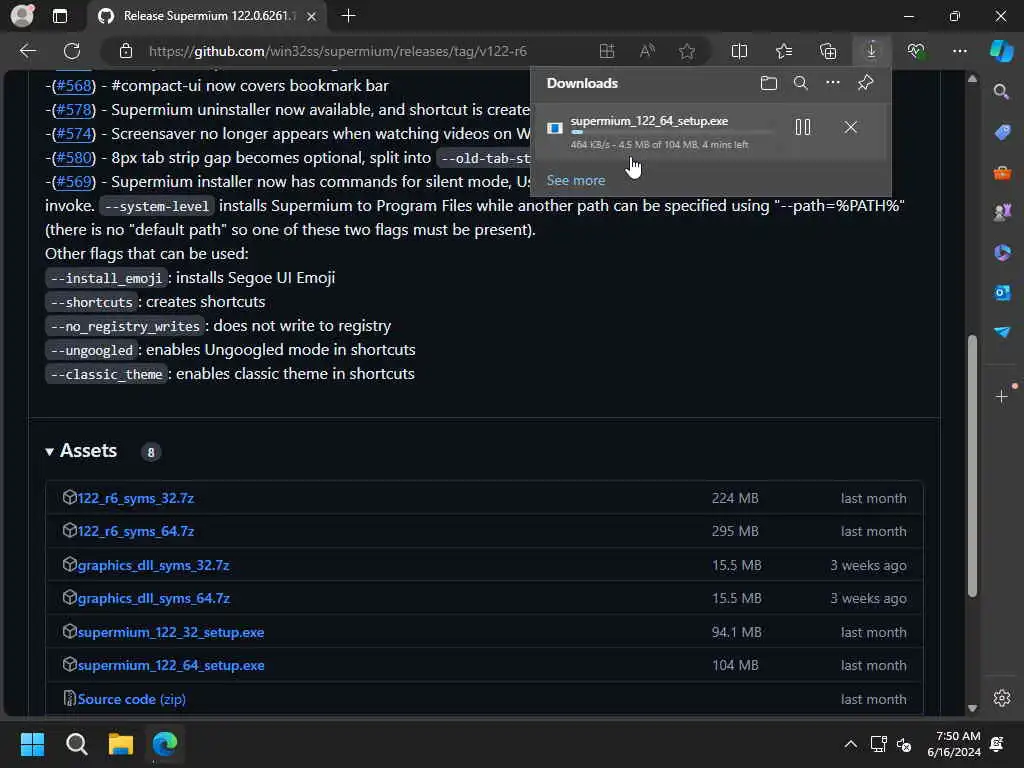Download 122_r6_syms_64.7z asset

(x=135, y=532)
